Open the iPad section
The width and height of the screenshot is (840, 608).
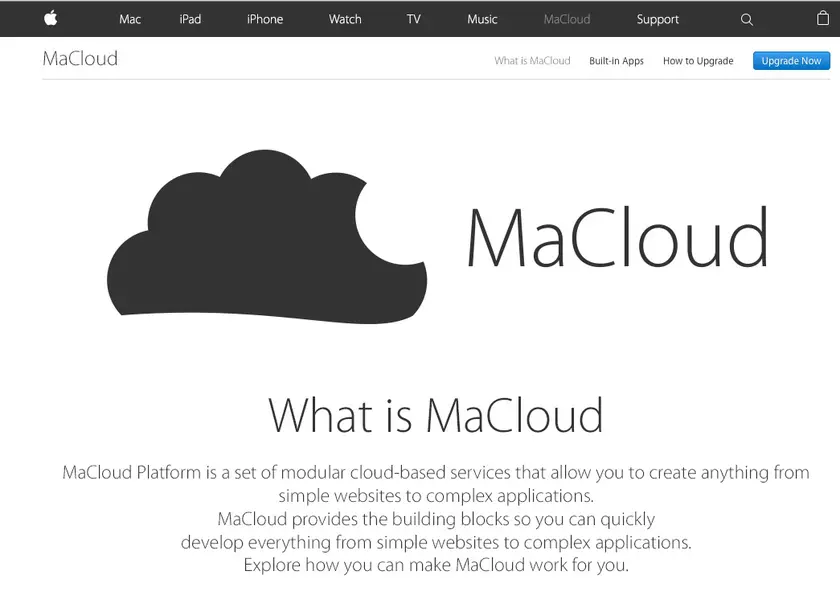[190, 18]
